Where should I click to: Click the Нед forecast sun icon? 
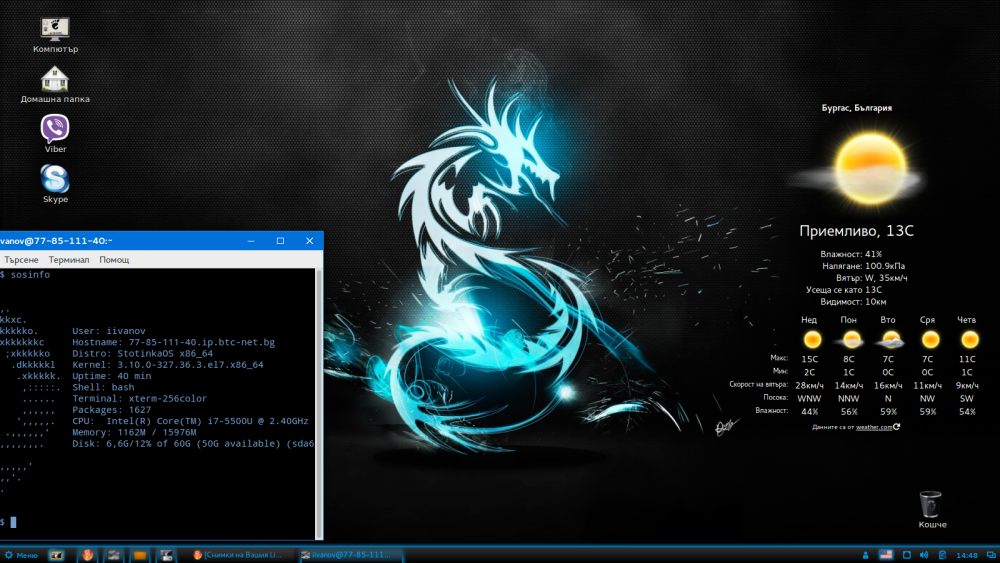[812, 340]
